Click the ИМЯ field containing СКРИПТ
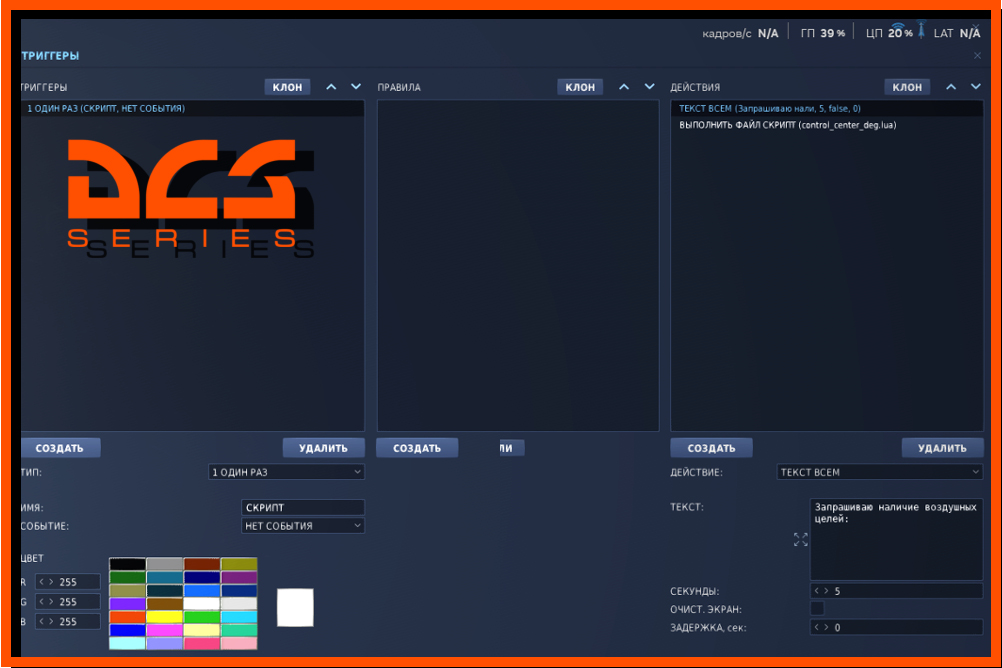The image size is (1002, 668). pos(303,508)
